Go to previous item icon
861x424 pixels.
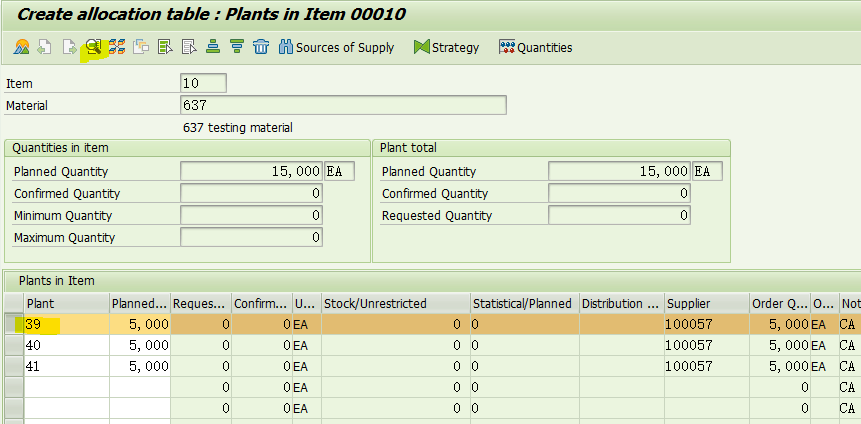pyautogui.click(x=44, y=47)
